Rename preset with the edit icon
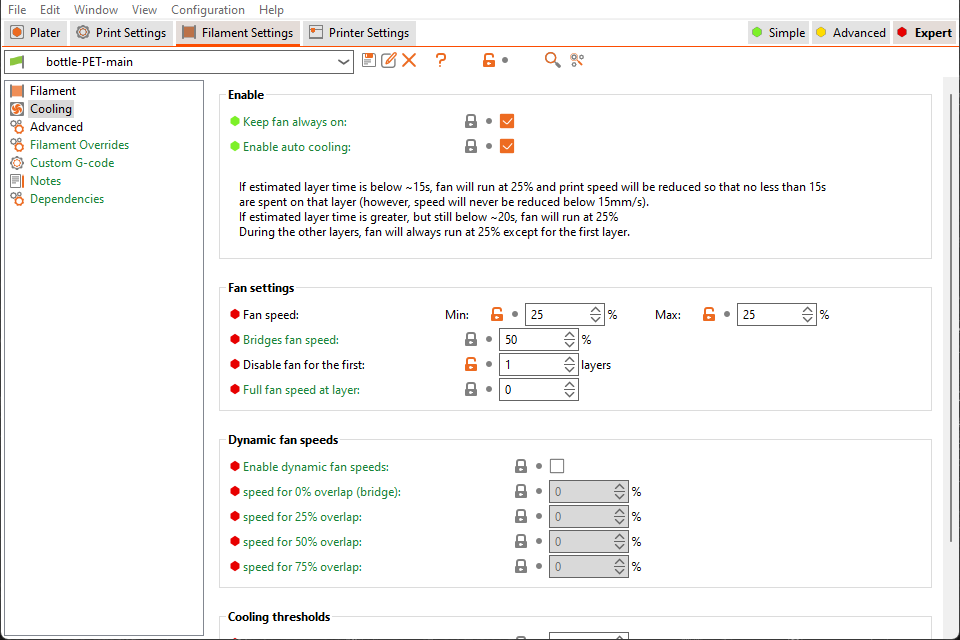Screen dimensions: 960x640 (389, 60)
